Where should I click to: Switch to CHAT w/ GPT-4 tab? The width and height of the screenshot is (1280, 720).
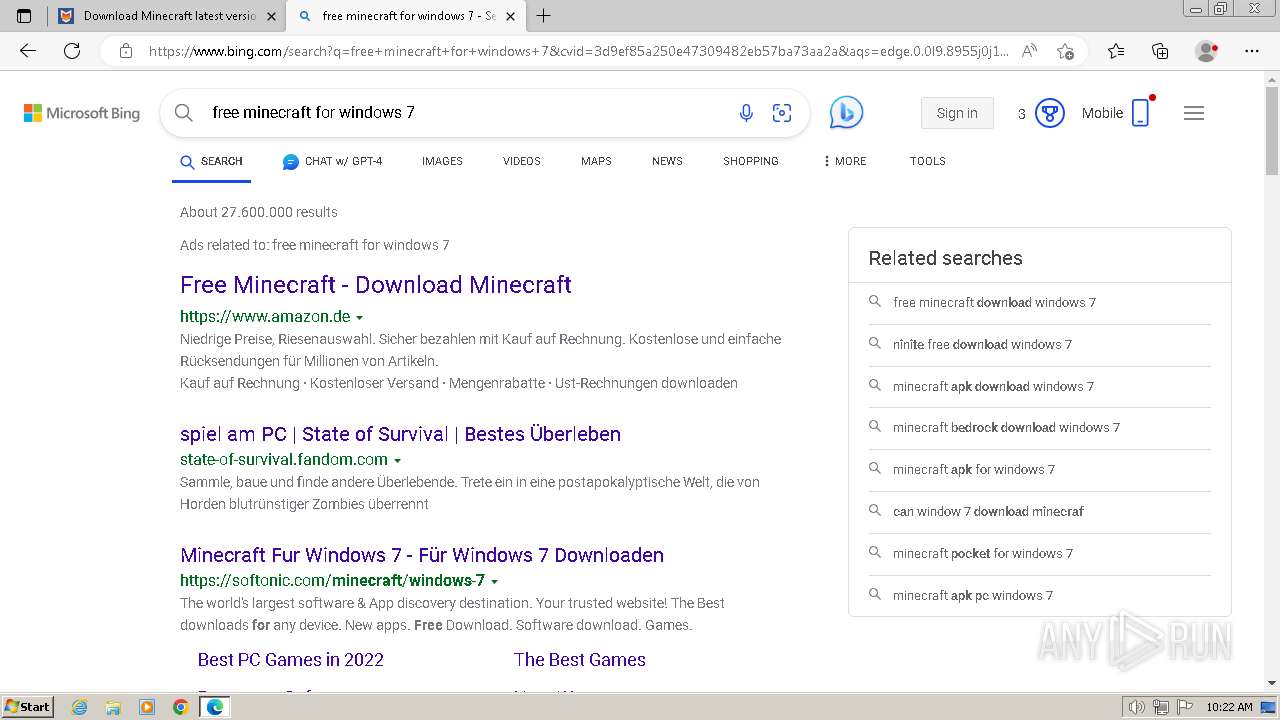332,161
